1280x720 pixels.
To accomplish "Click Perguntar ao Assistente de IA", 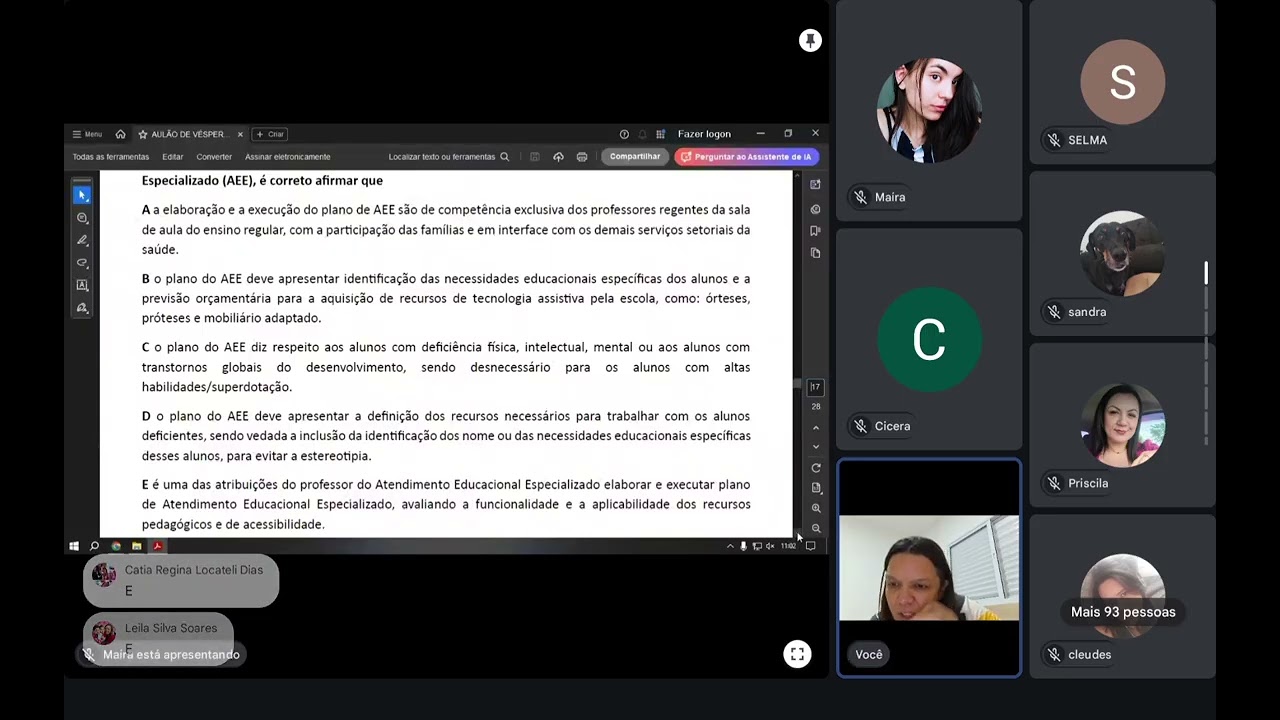I will tap(746, 157).
